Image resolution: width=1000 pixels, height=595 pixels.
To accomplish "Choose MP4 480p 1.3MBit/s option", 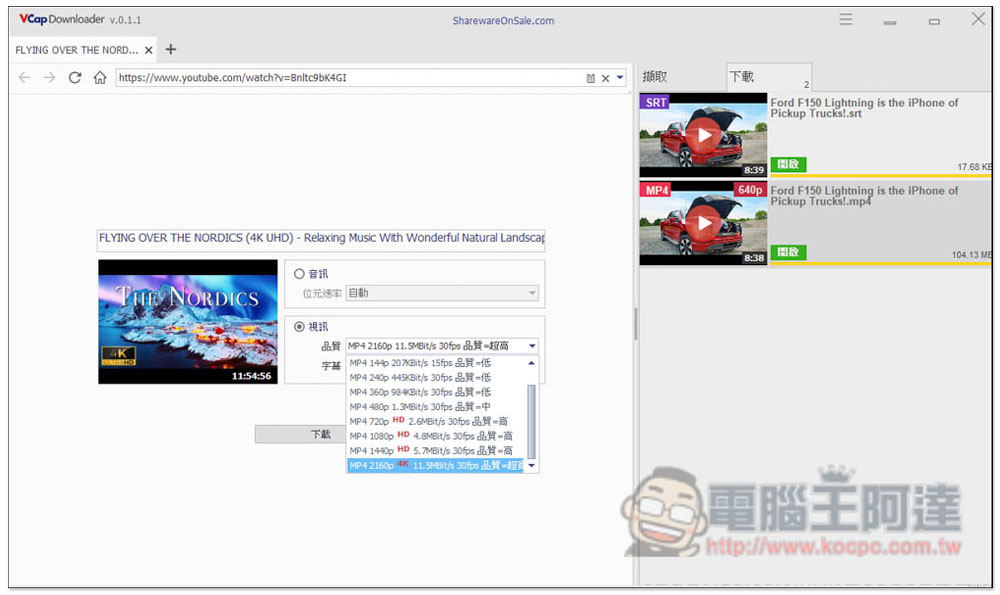I will click(x=437, y=407).
